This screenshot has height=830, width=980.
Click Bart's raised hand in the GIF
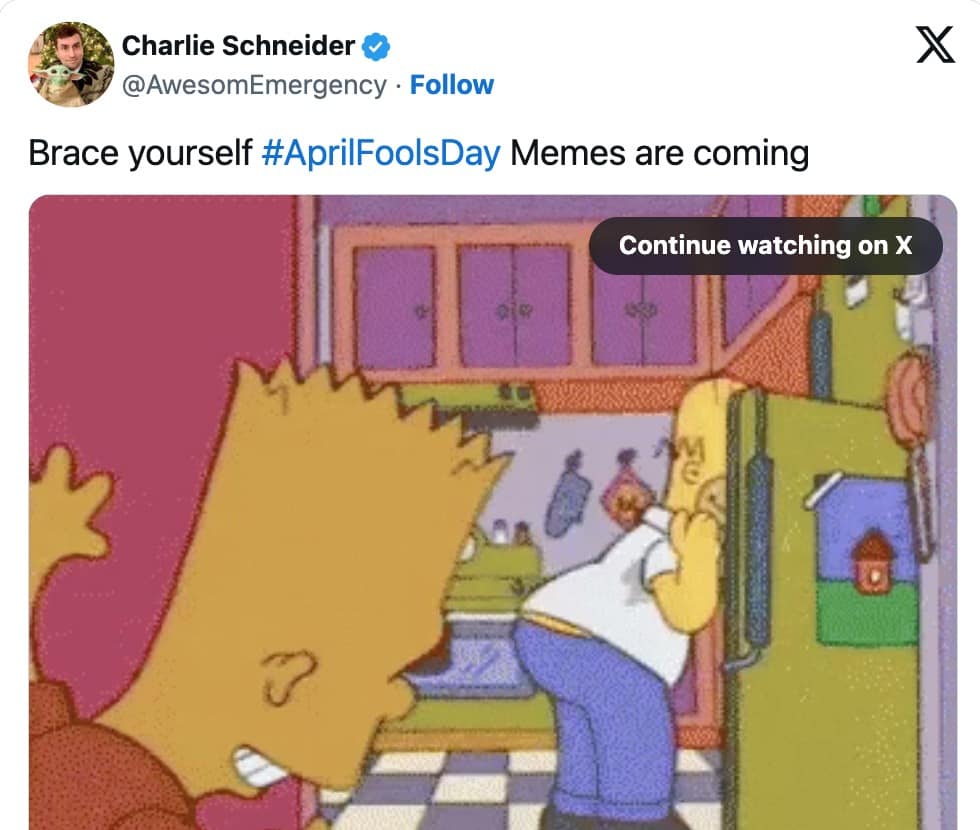point(69,506)
